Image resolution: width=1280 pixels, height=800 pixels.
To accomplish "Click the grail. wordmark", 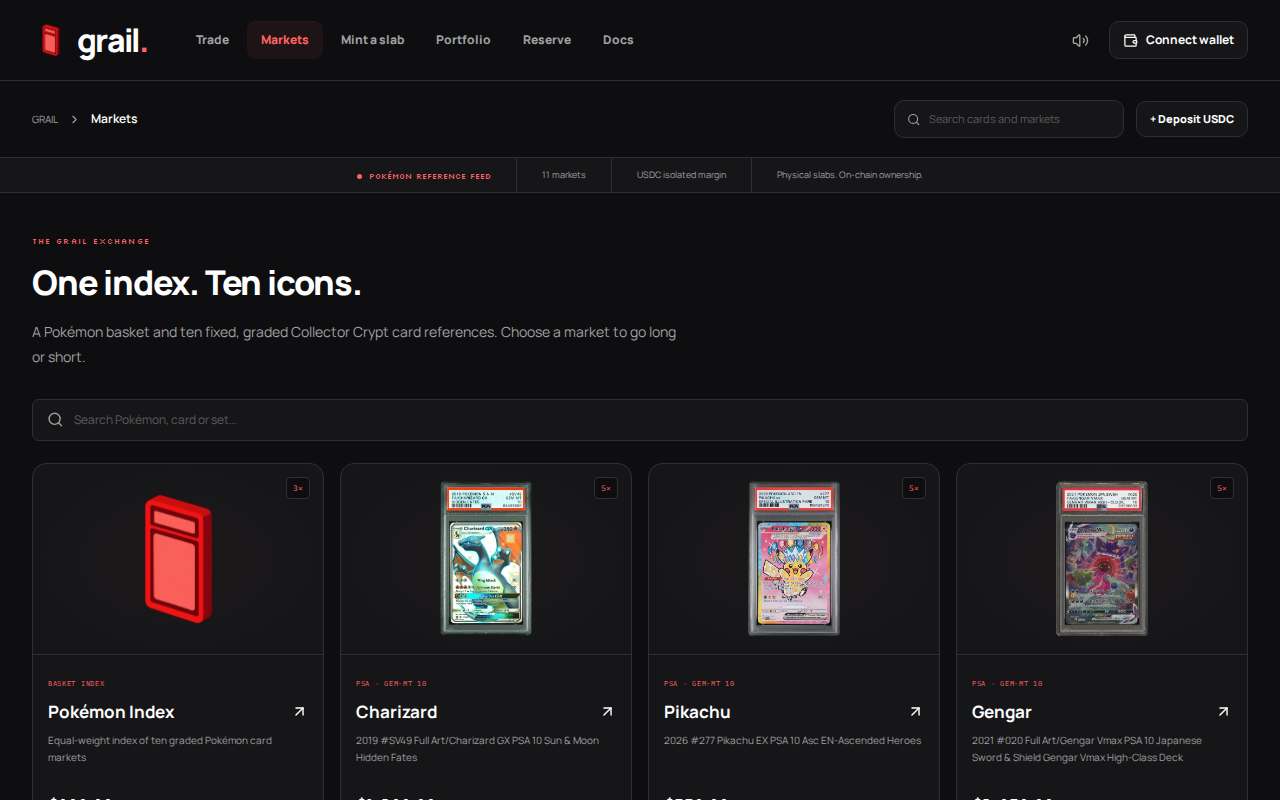I will (x=113, y=41).
